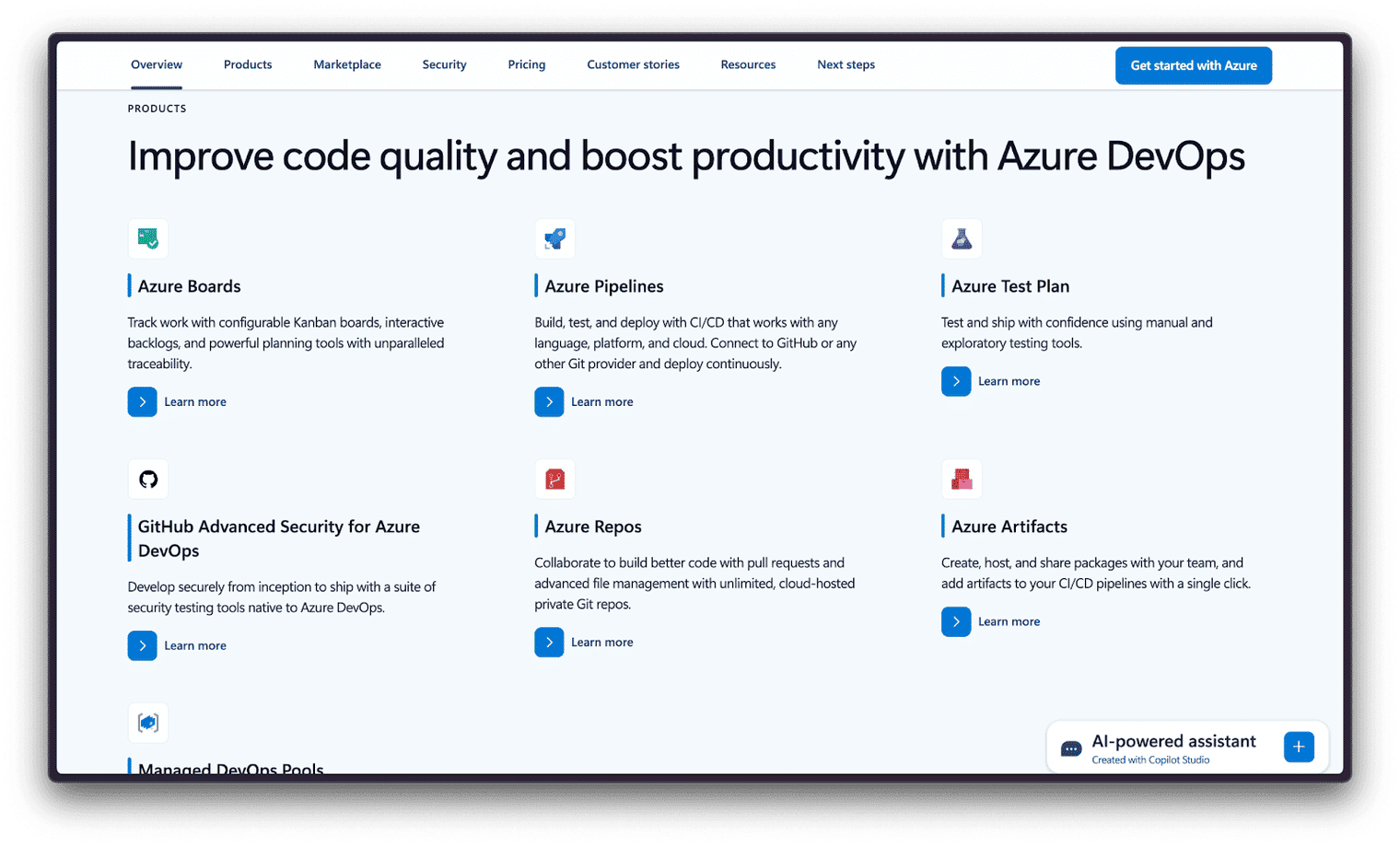Screen dimensions: 1400x846
Task: Switch to the Products tab
Action: coord(248,64)
